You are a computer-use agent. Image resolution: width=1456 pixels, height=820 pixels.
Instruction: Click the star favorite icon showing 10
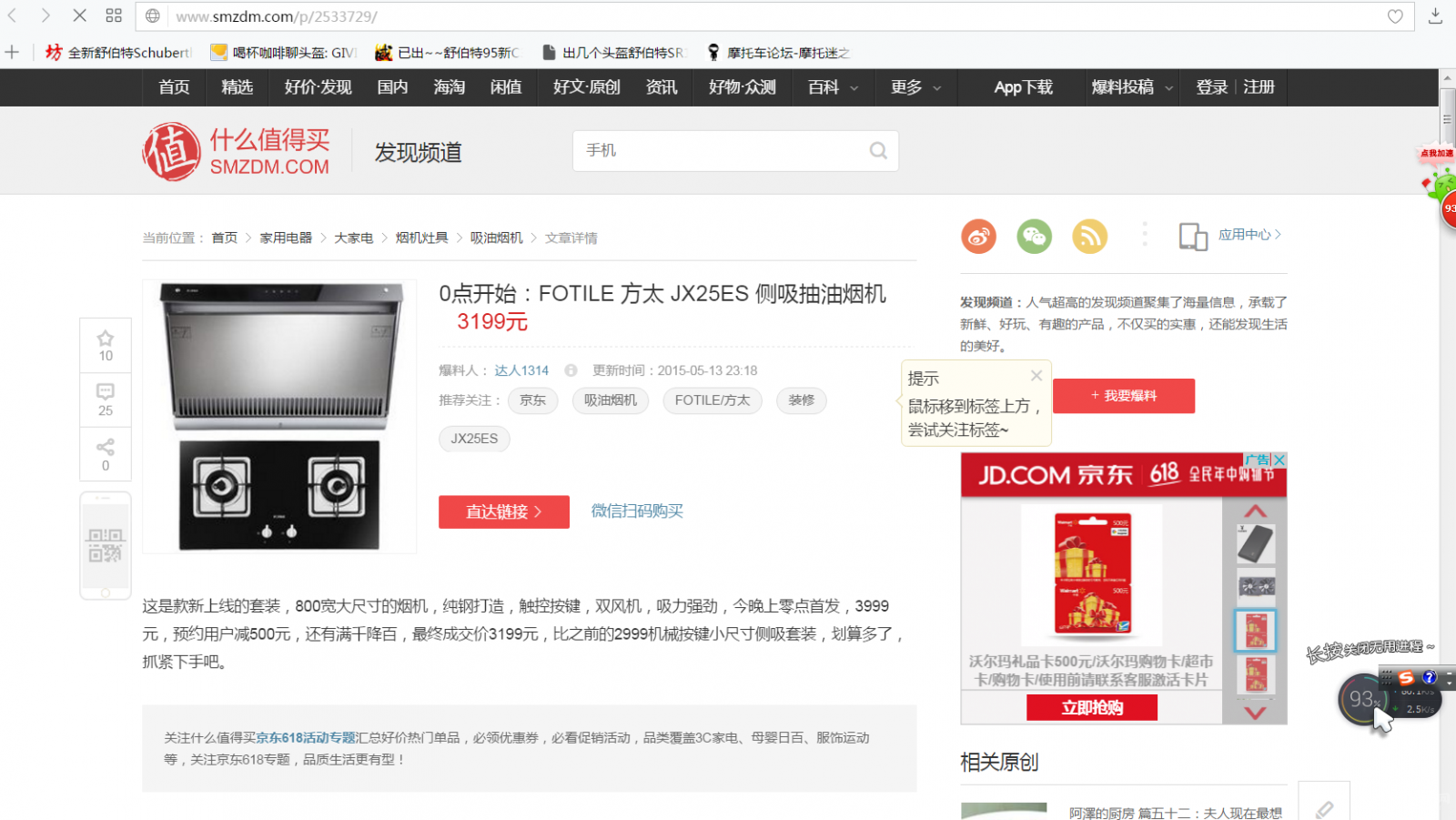pos(106,346)
